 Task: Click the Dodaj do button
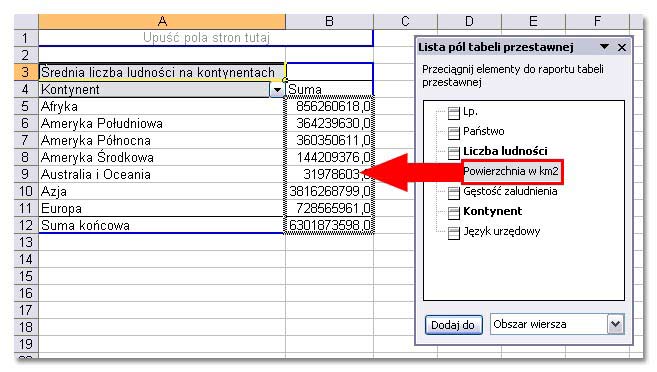pos(453,325)
